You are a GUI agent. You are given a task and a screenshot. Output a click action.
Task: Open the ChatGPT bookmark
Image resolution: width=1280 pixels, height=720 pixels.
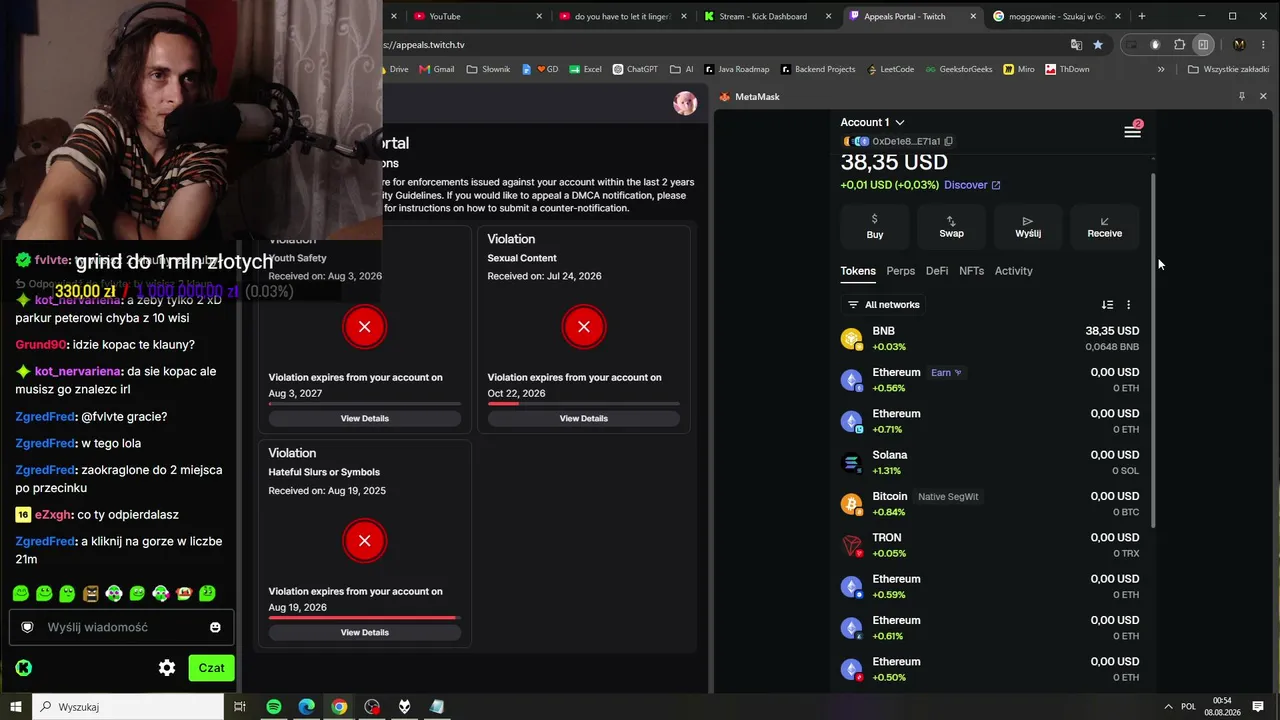click(635, 69)
